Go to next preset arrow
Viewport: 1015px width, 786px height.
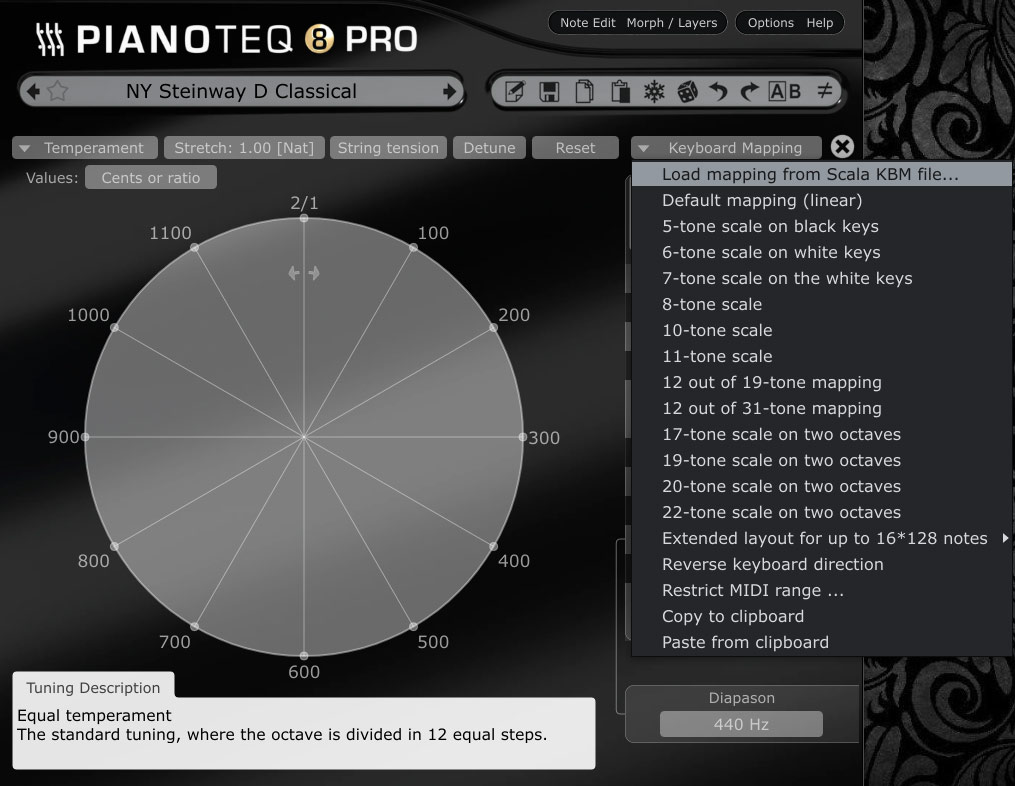point(449,91)
